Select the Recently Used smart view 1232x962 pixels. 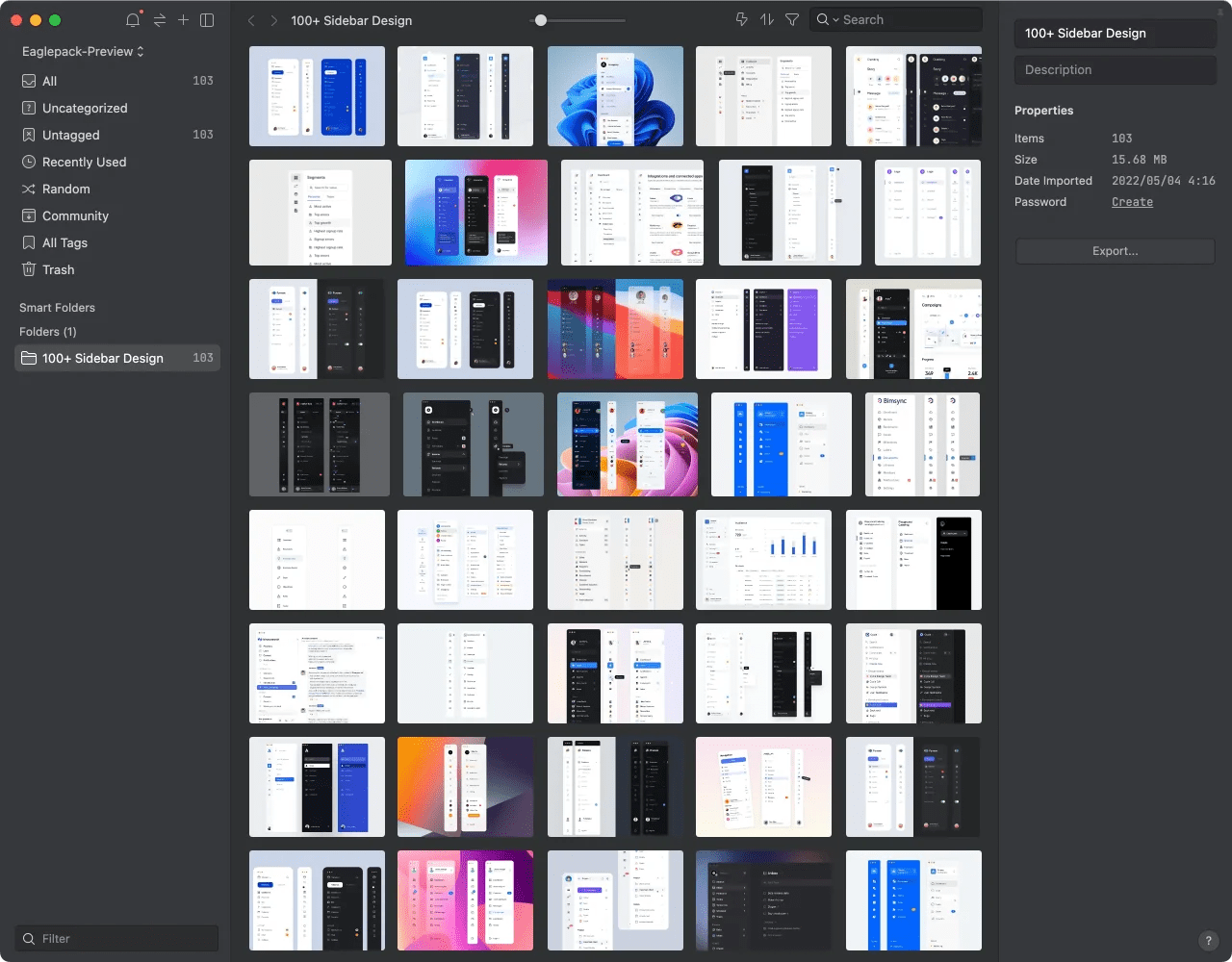click(84, 162)
